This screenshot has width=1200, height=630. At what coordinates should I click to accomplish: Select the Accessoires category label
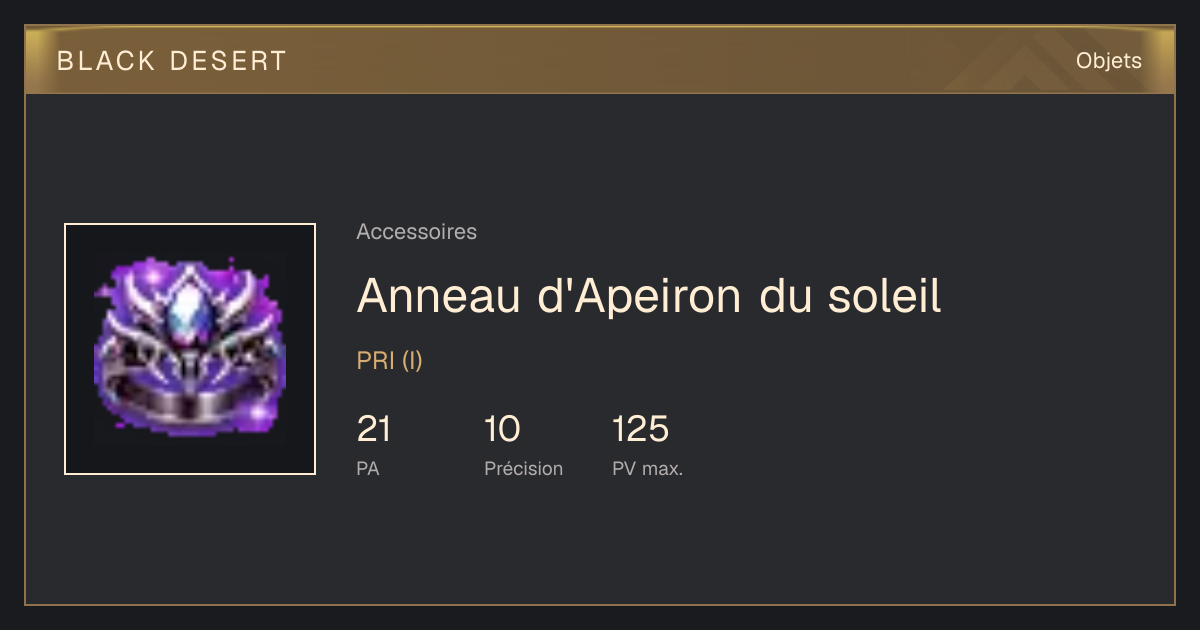[416, 232]
